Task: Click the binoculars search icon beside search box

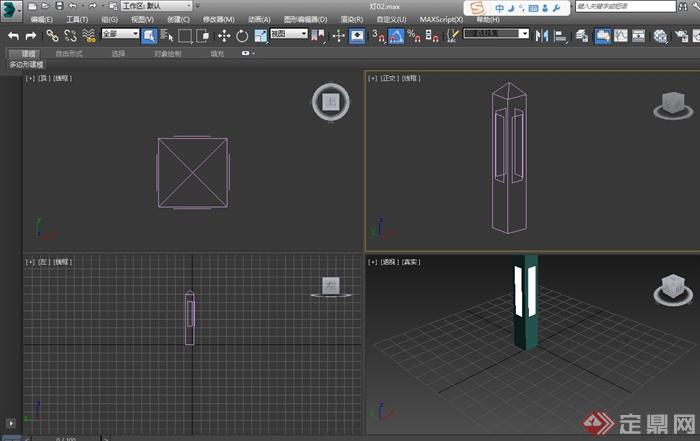Action: (x=683, y=6)
